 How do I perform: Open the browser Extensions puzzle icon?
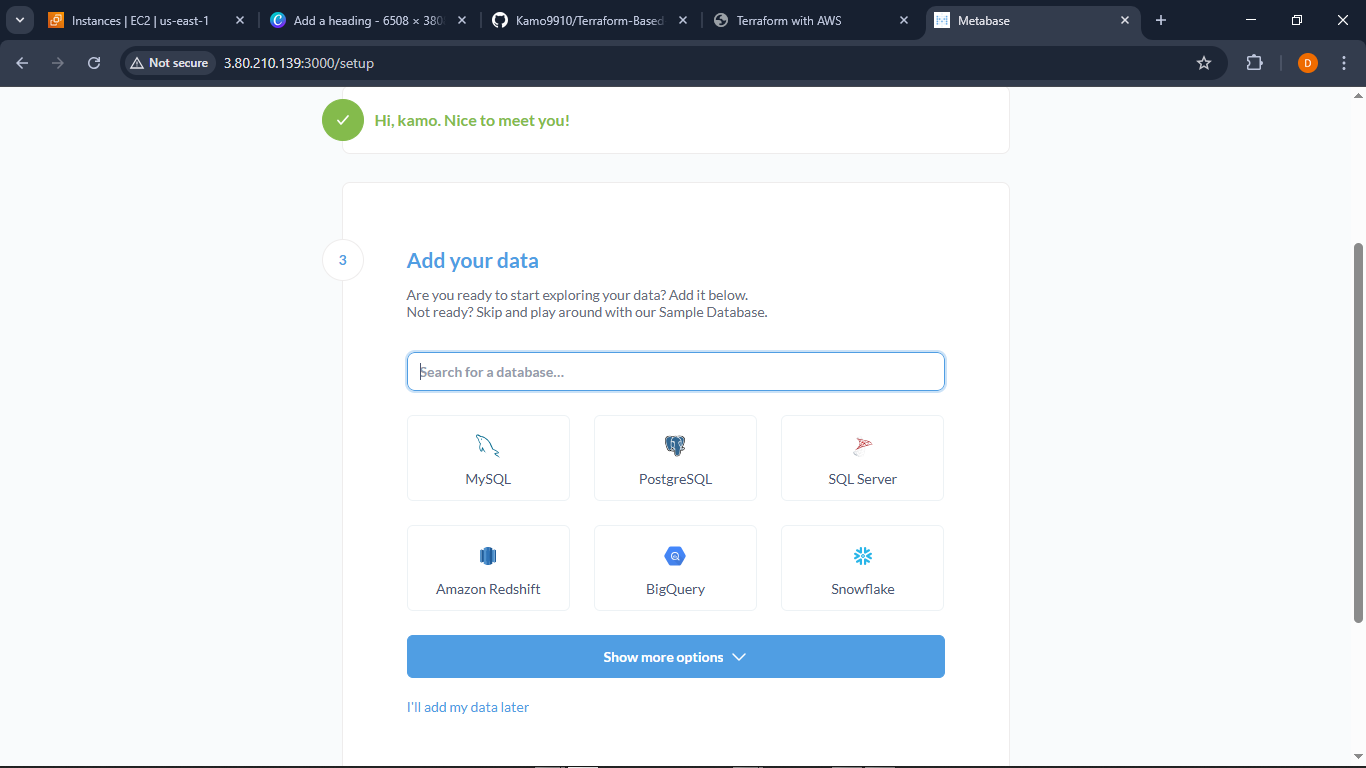[1254, 63]
